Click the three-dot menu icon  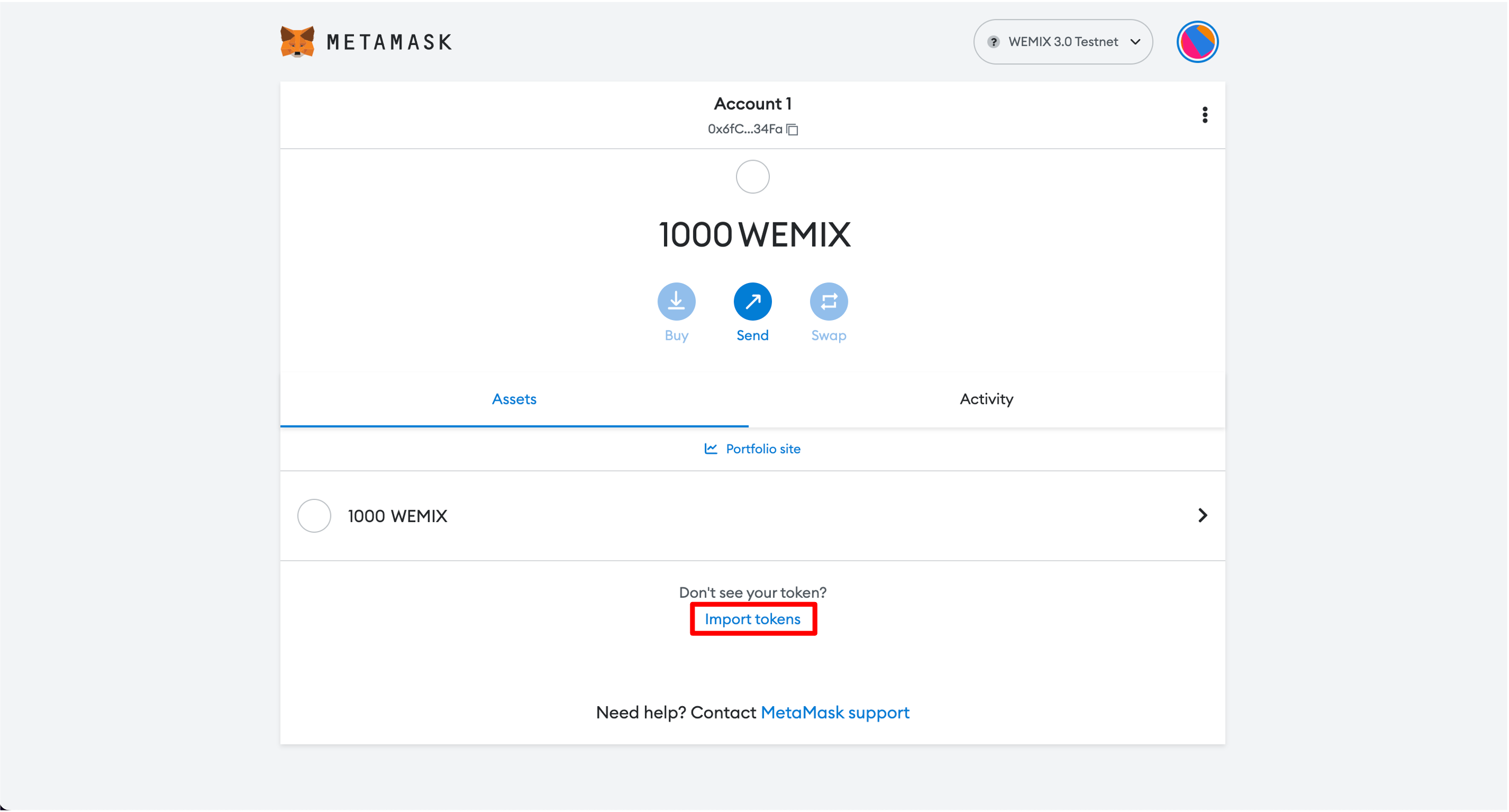[1204, 115]
